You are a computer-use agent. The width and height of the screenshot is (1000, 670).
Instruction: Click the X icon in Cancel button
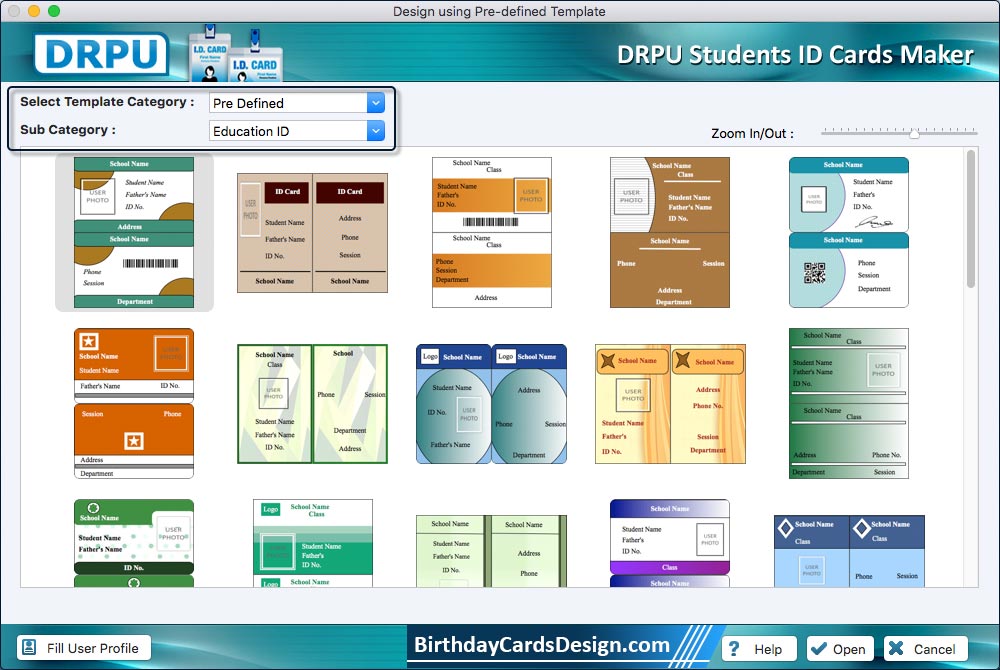click(896, 648)
